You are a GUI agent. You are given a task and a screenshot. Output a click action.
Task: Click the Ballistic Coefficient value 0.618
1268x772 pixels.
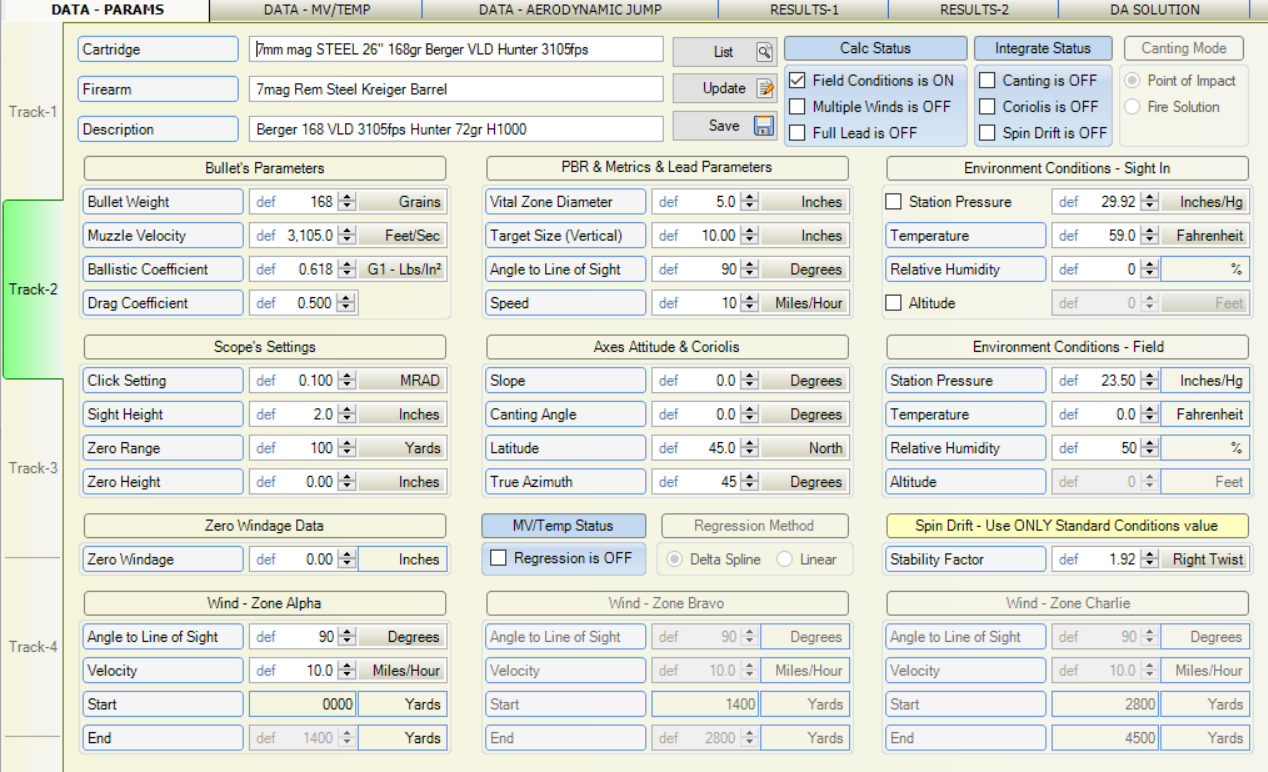click(315, 270)
